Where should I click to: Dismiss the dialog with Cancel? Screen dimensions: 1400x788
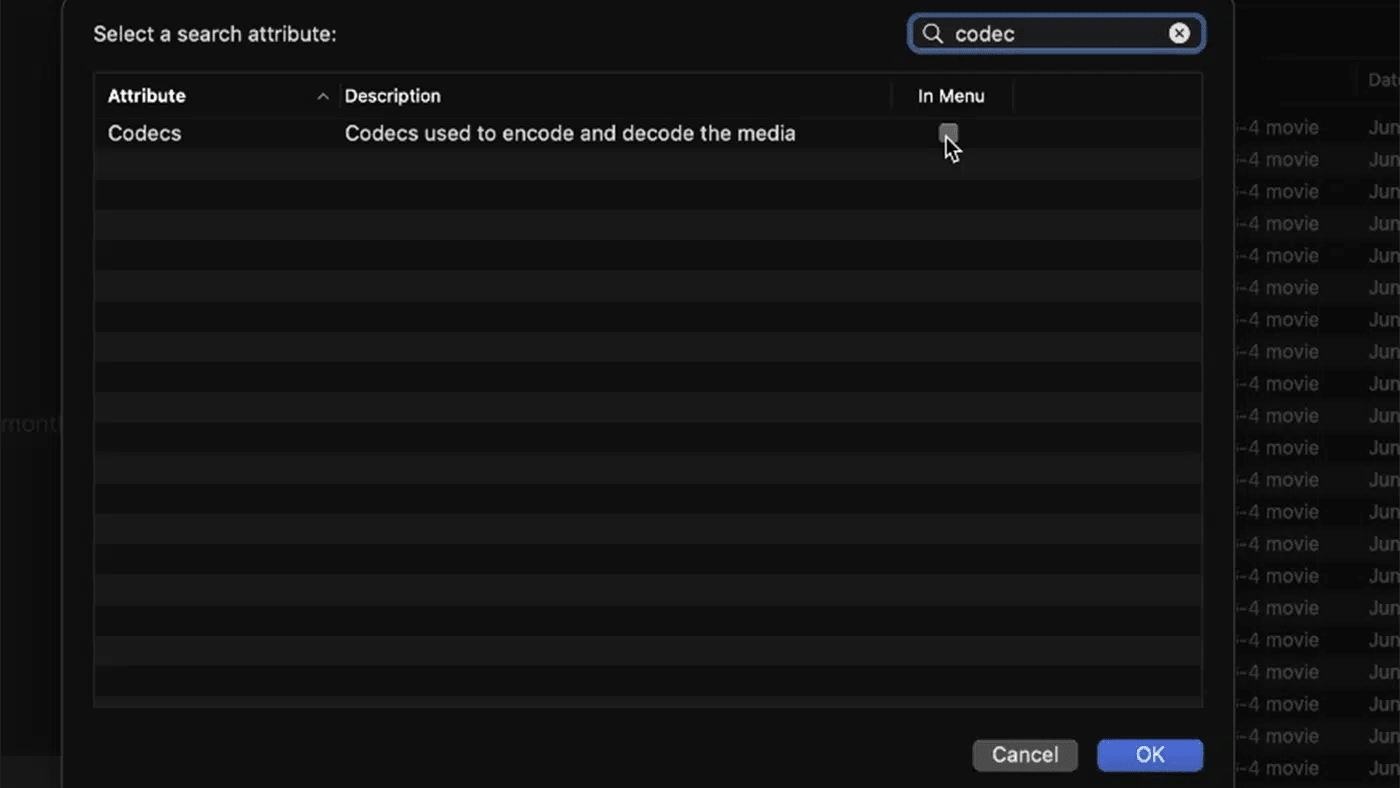1024,755
